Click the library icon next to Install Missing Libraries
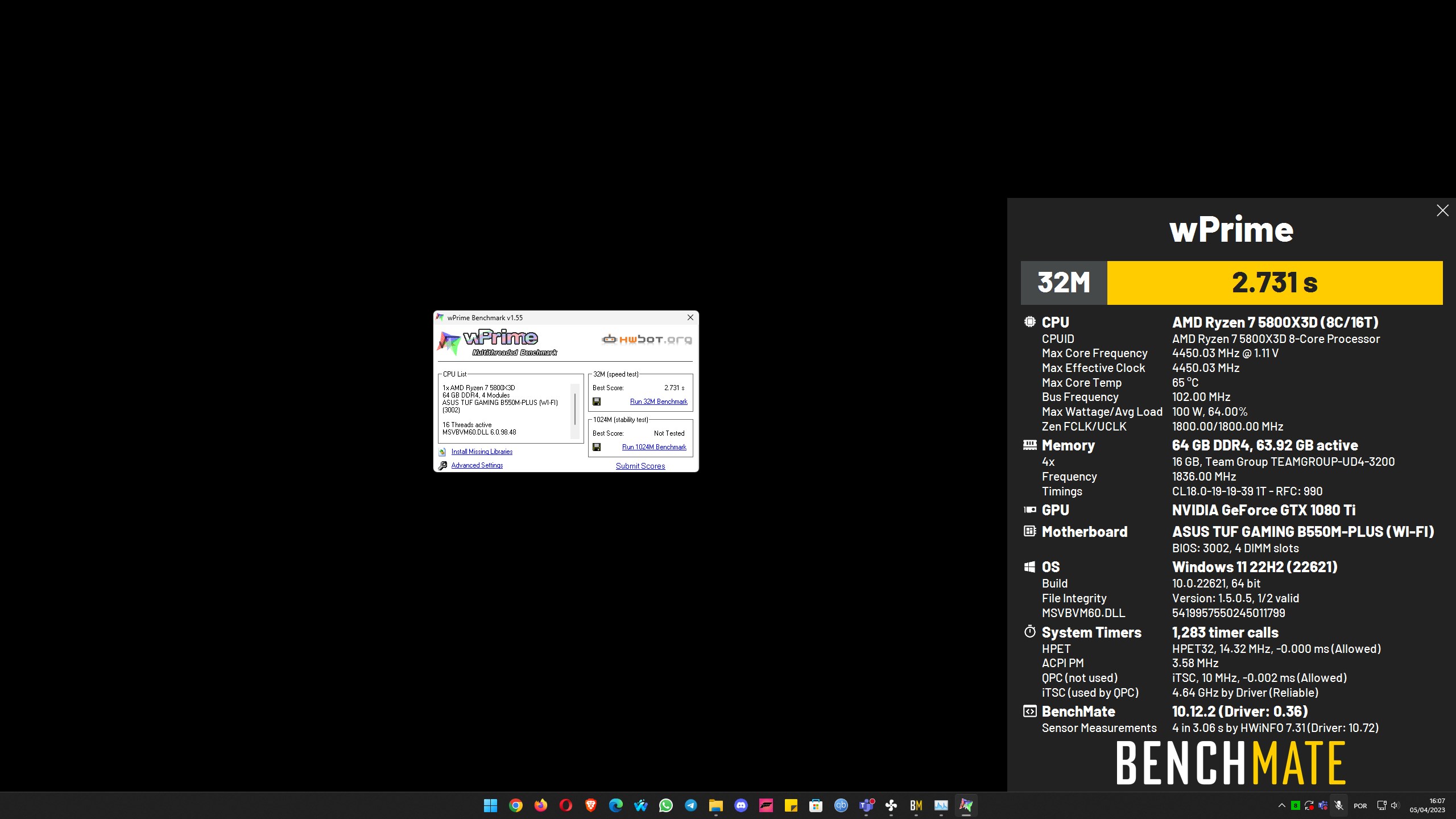This screenshot has height=819, width=1456. [442, 452]
